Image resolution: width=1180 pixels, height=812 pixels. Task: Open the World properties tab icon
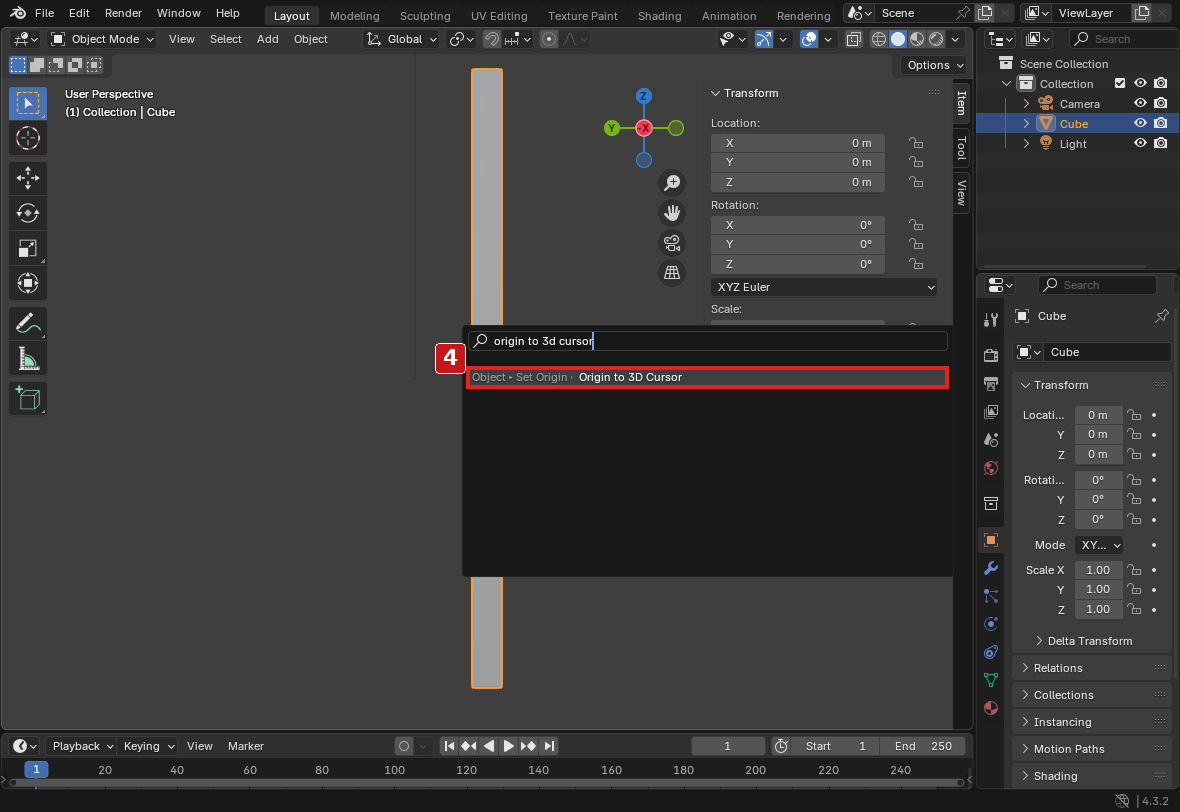(991, 468)
